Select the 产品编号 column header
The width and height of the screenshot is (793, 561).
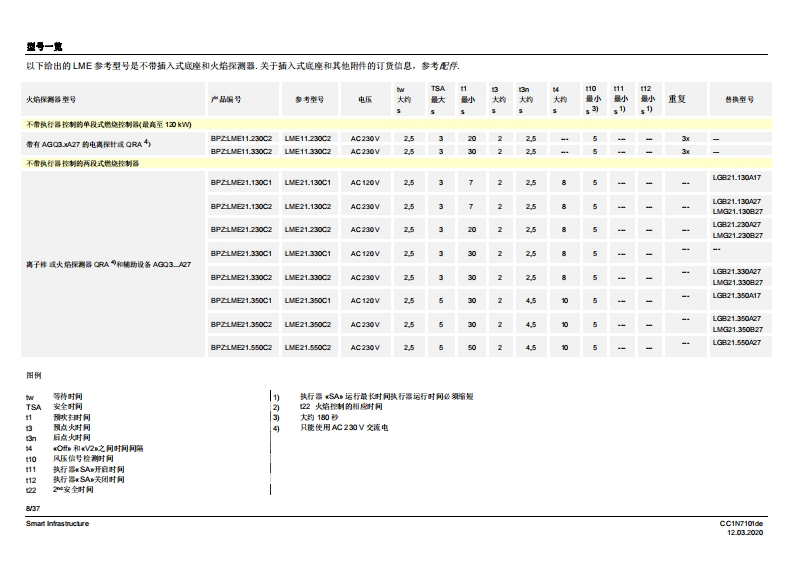point(226,100)
